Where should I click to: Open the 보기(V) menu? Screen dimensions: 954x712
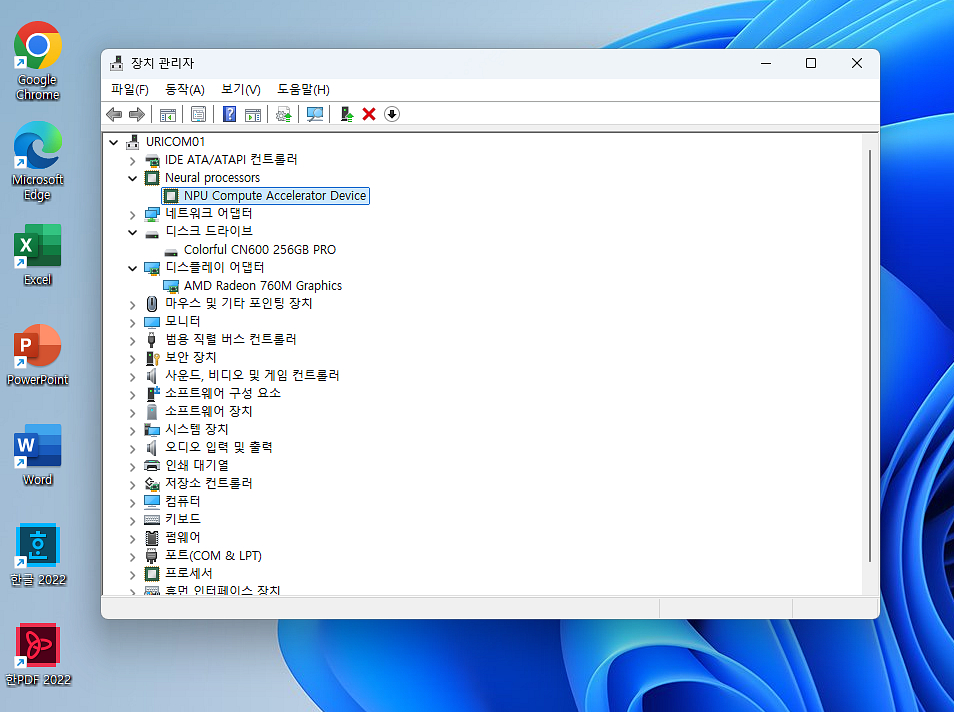pyautogui.click(x=241, y=90)
